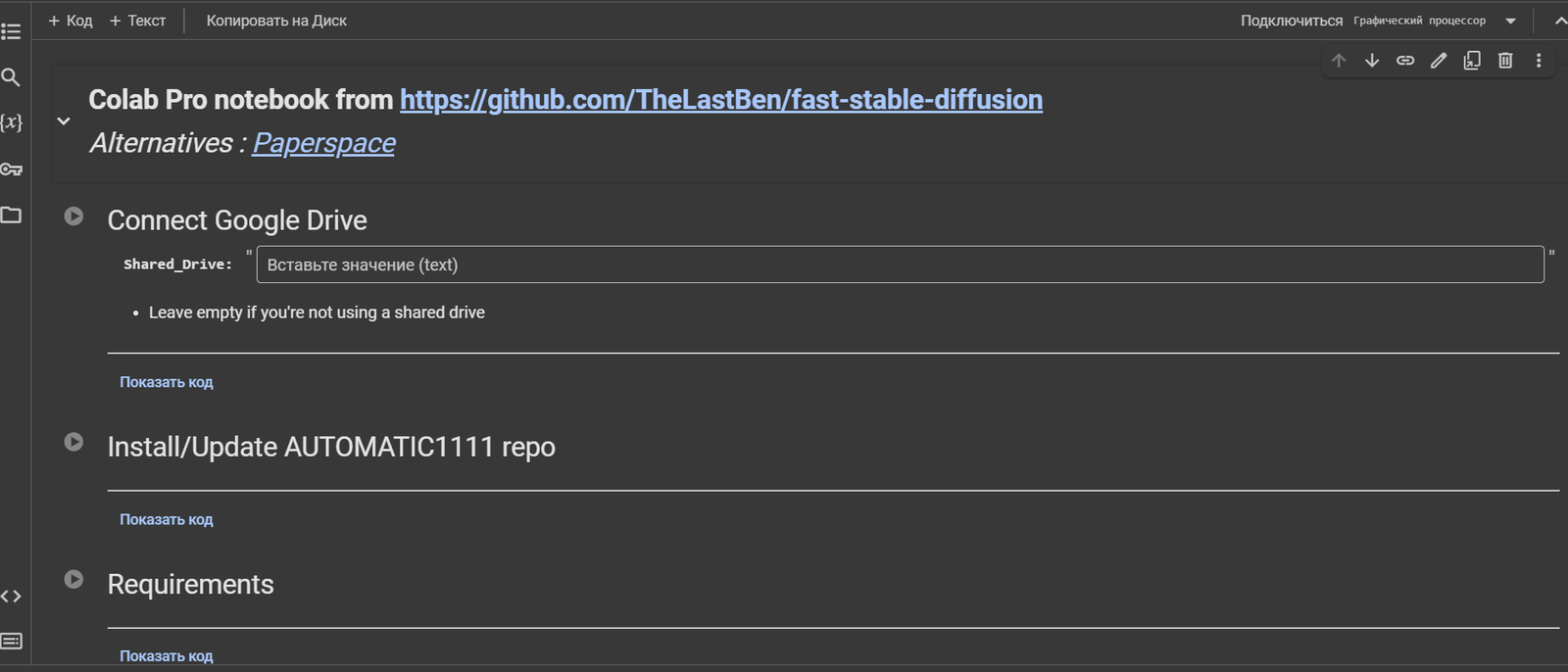The width and height of the screenshot is (1568, 672).
Task: Run the Requirements cell
Action: (73, 579)
